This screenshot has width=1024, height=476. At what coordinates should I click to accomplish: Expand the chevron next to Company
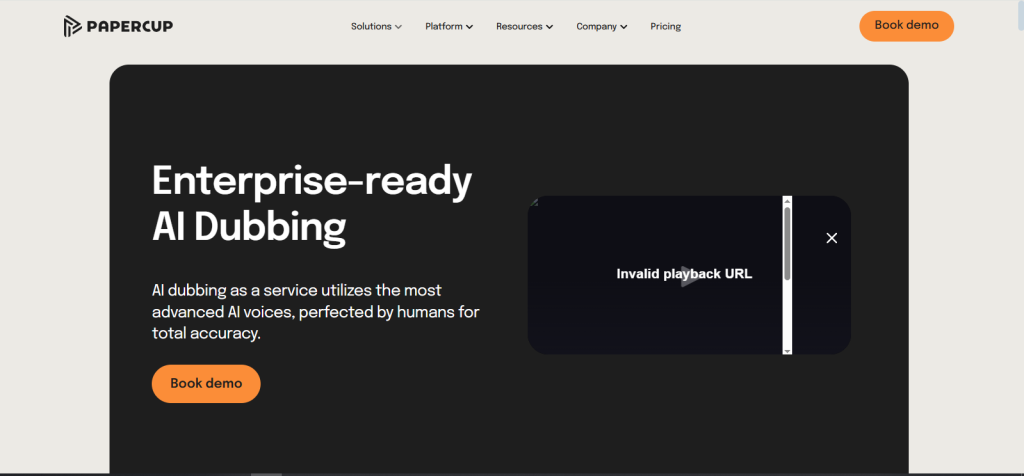point(624,27)
